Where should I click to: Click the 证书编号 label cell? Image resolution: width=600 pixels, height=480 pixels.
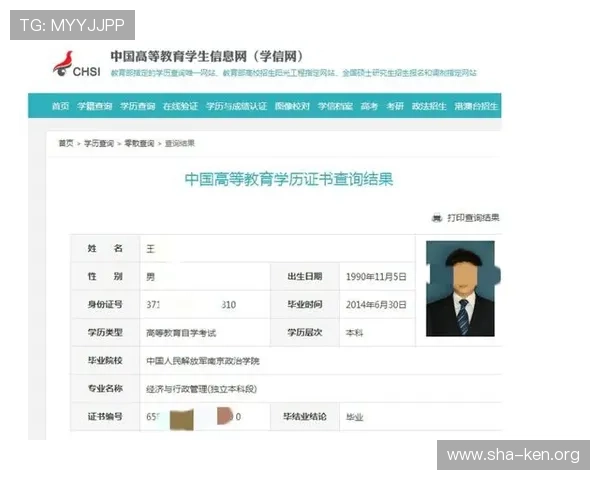click(x=105, y=416)
